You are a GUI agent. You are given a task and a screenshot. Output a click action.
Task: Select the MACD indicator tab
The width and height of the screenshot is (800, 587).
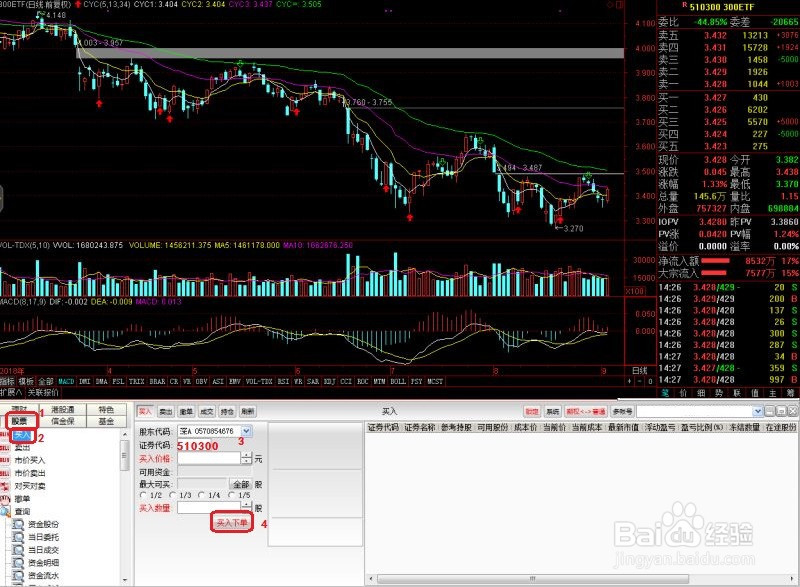click(66, 381)
